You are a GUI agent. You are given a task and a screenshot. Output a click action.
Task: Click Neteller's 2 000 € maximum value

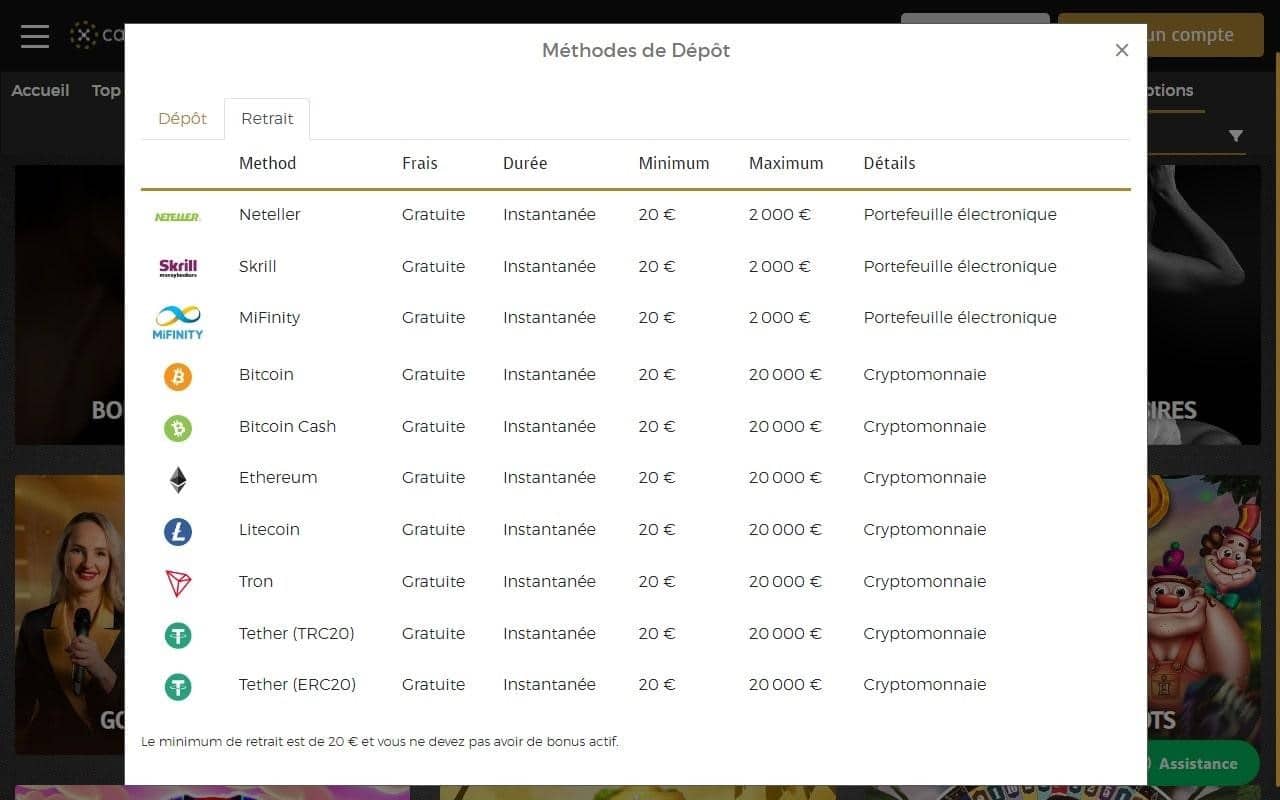[x=780, y=214]
